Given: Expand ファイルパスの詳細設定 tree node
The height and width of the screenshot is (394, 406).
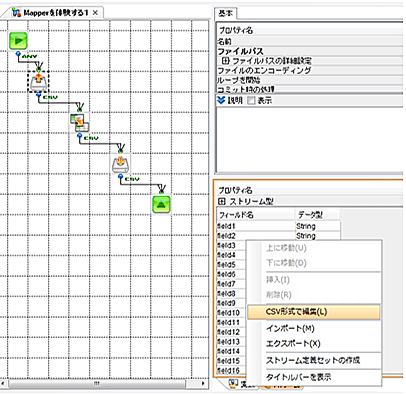Looking at the screenshot, I should click(x=225, y=61).
